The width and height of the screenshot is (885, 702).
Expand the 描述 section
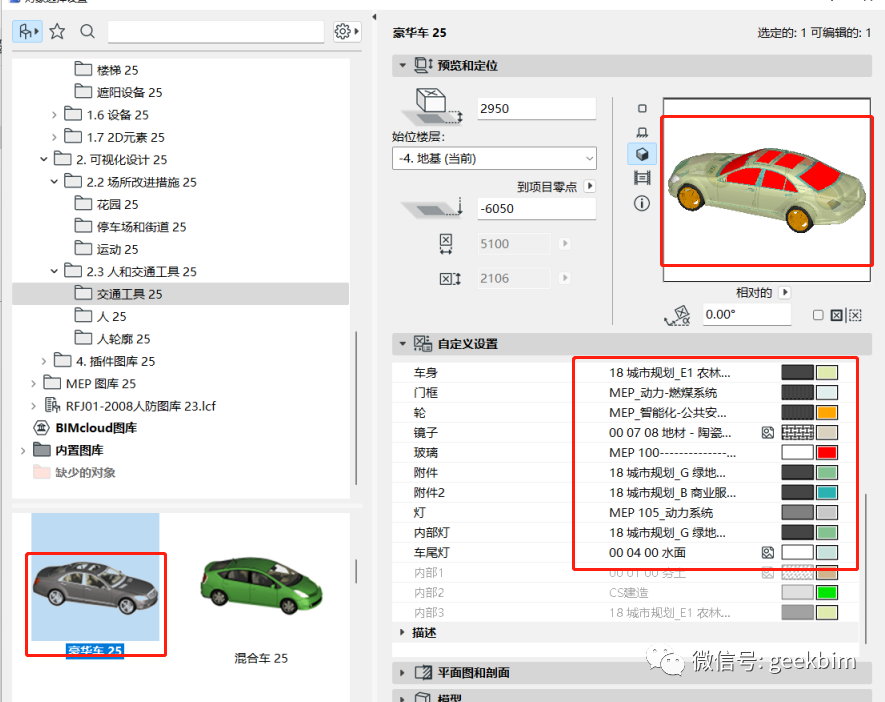click(402, 632)
